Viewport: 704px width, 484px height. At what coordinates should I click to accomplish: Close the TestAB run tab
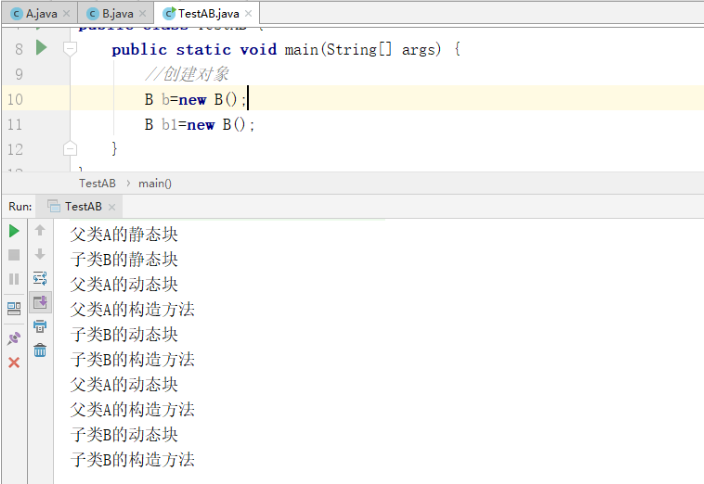tap(112, 207)
